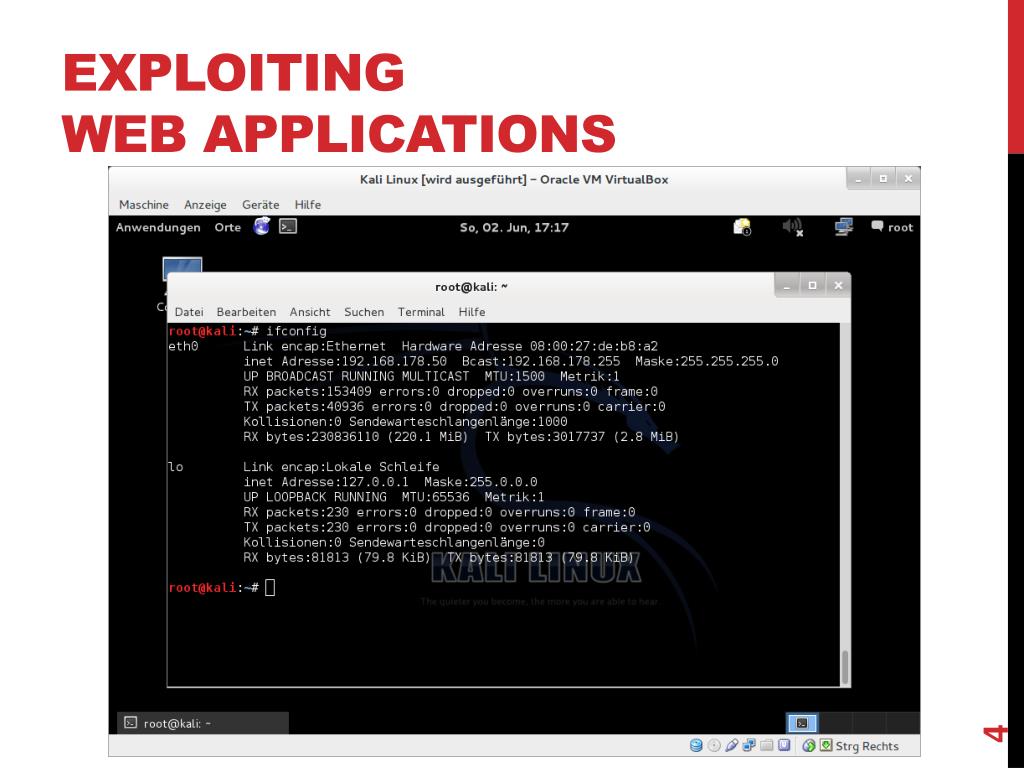
Task: Open VirtualBox Hilfe menu
Action: pos(308,204)
